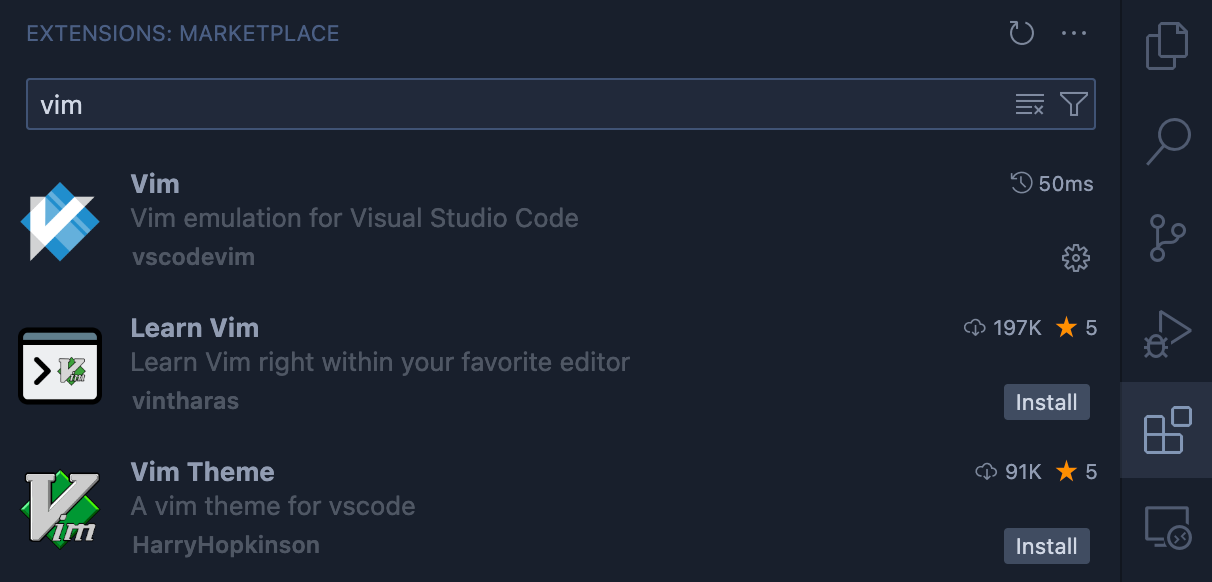Image resolution: width=1212 pixels, height=582 pixels.
Task: Select the Learn Vim extension title
Action: click(x=195, y=328)
